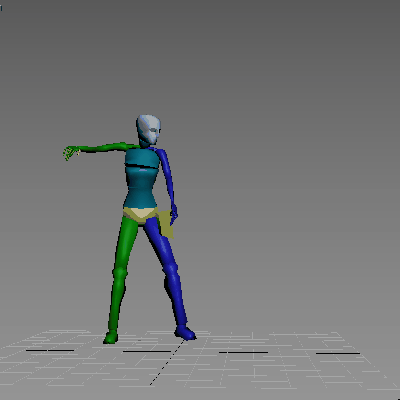
Task: Click the olive box prop beside the hip
Action: 166,224
